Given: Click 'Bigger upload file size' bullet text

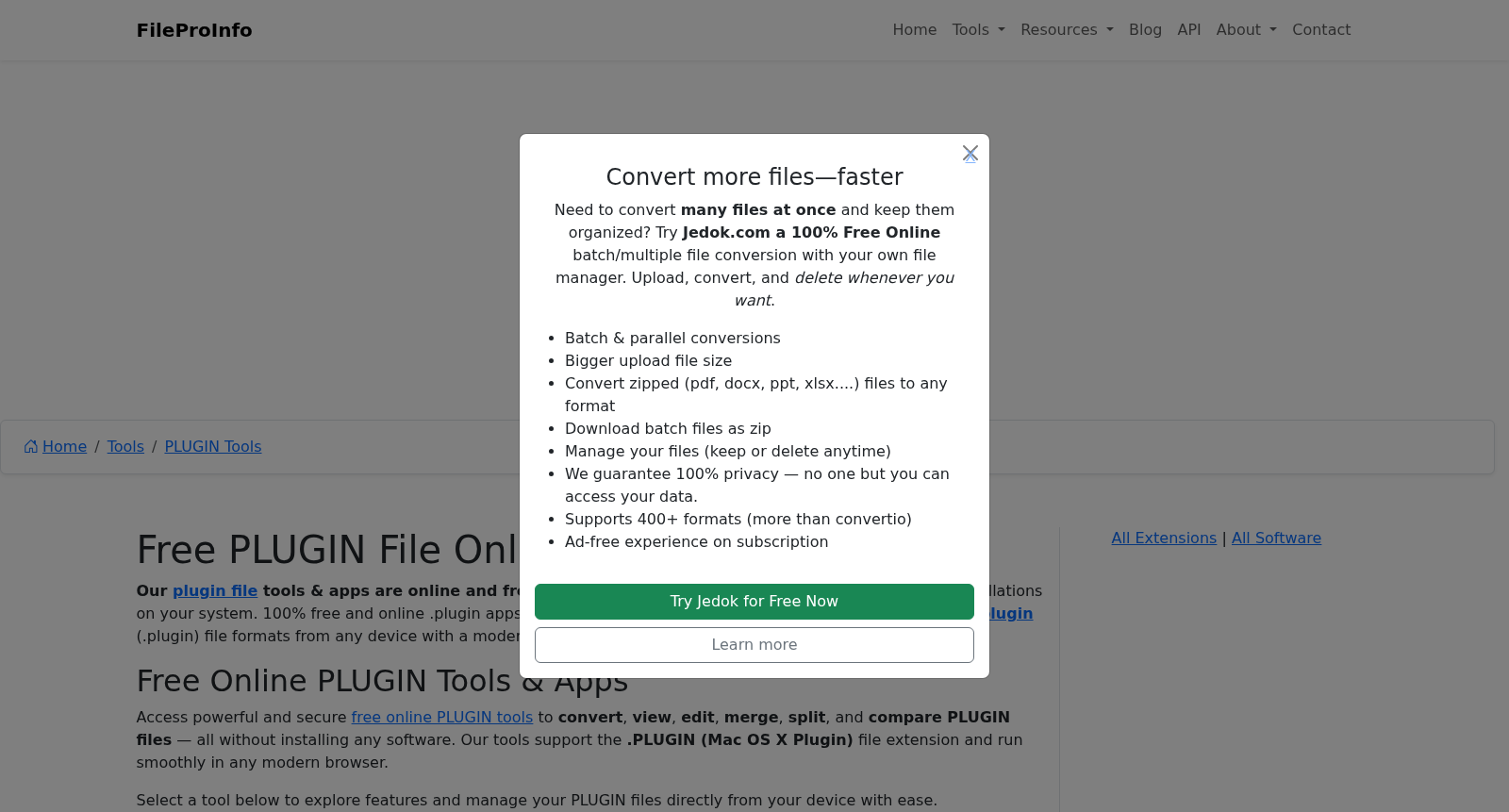Looking at the screenshot, I should point(648,361).
